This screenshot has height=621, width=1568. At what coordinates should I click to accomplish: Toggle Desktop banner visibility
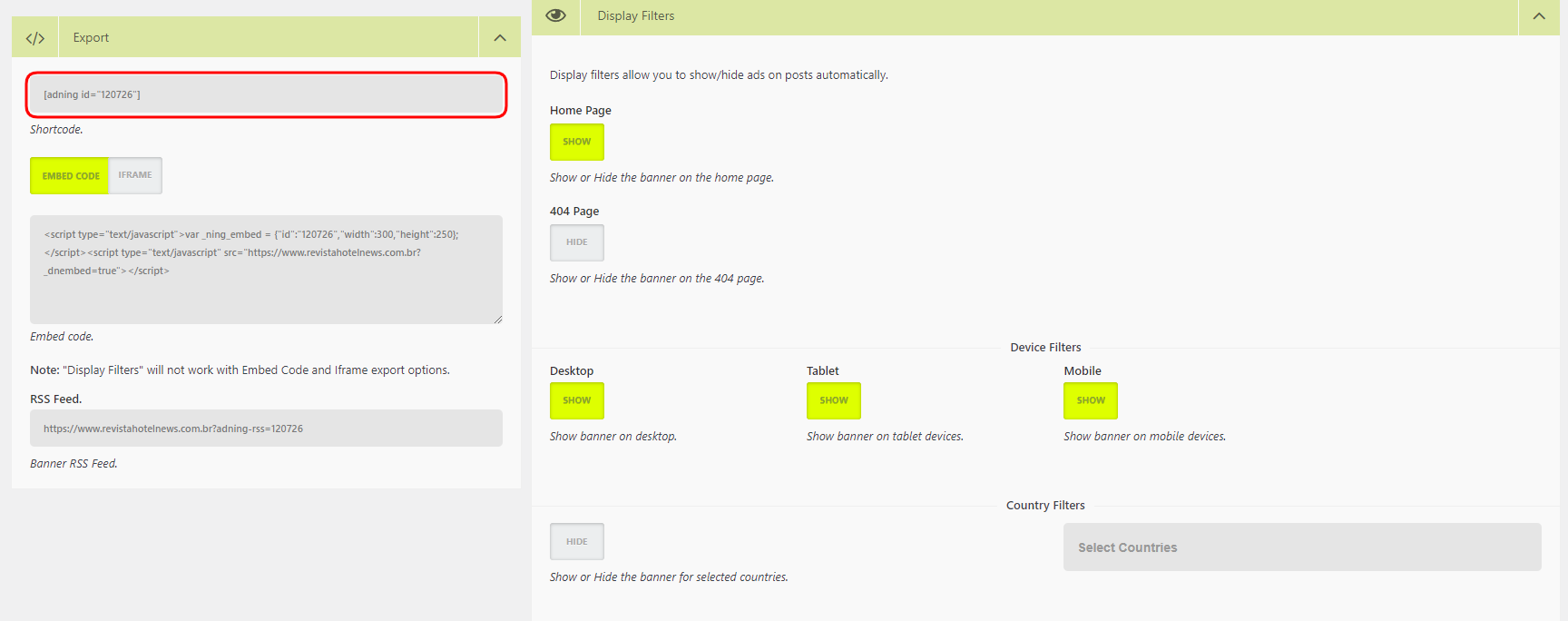point(576,400)
